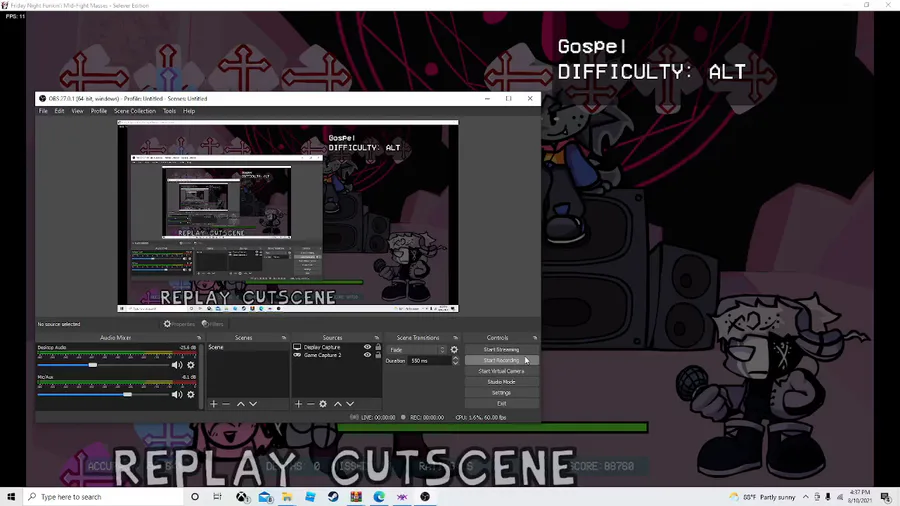Click the taskbar search box

pyautogui.click(x=103, y=497)
